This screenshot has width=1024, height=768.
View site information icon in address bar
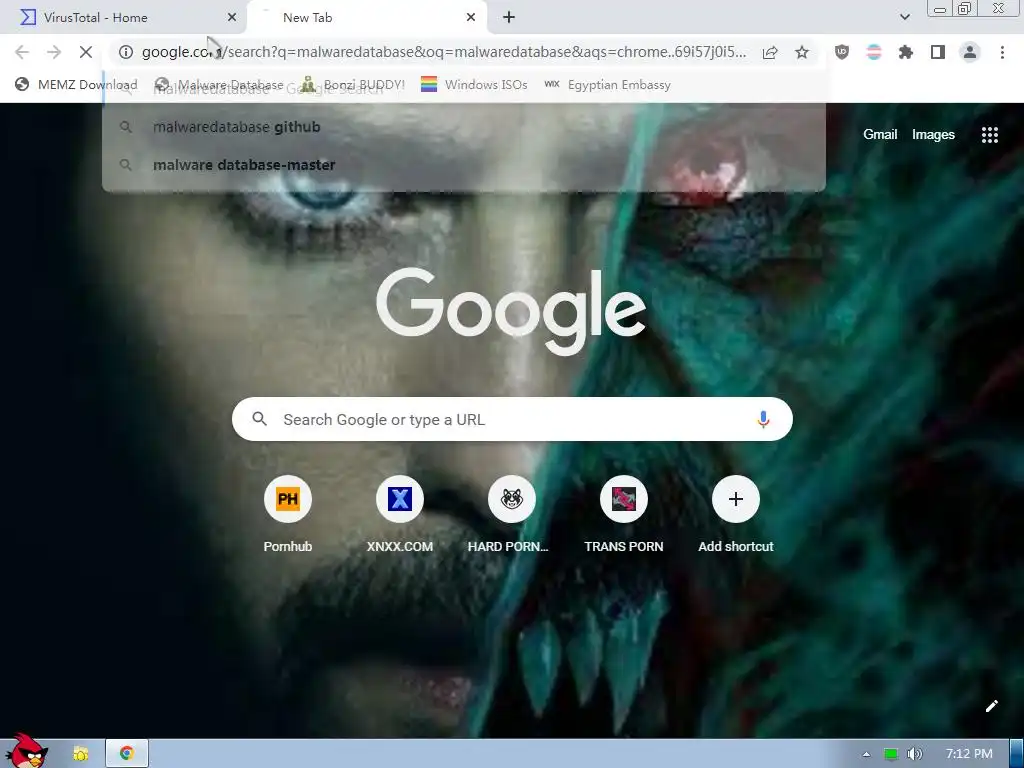[126, 52]
